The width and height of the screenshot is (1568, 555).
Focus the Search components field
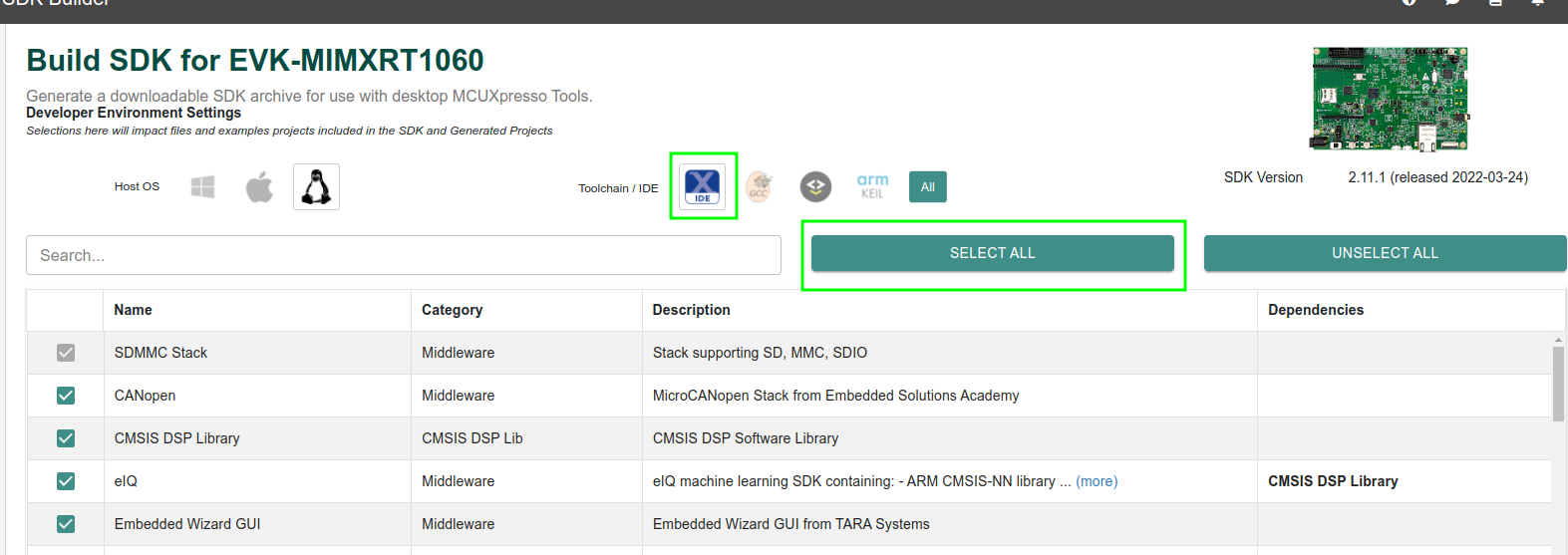coord(403,255)
